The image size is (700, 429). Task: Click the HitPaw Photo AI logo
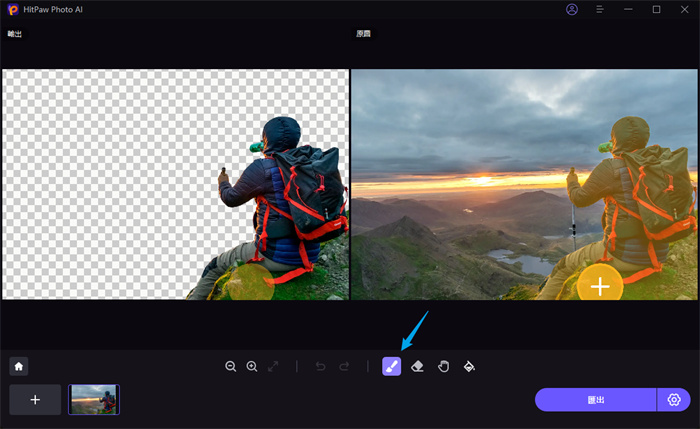point(13,10)
